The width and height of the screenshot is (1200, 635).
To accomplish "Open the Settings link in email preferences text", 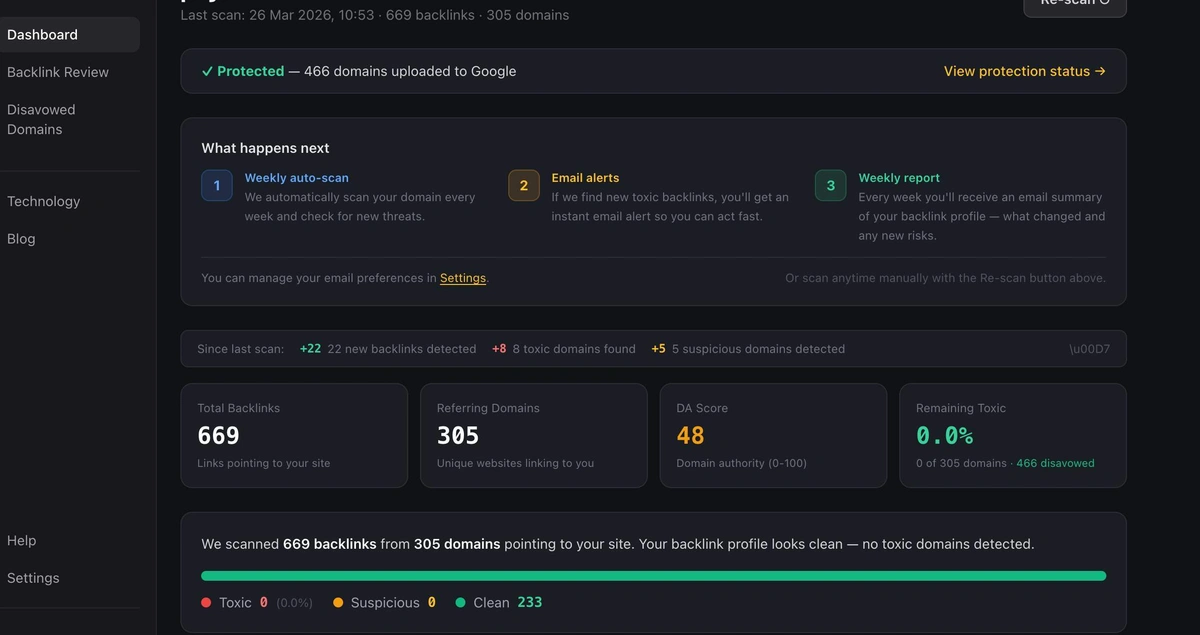I will tap(462, 278).
